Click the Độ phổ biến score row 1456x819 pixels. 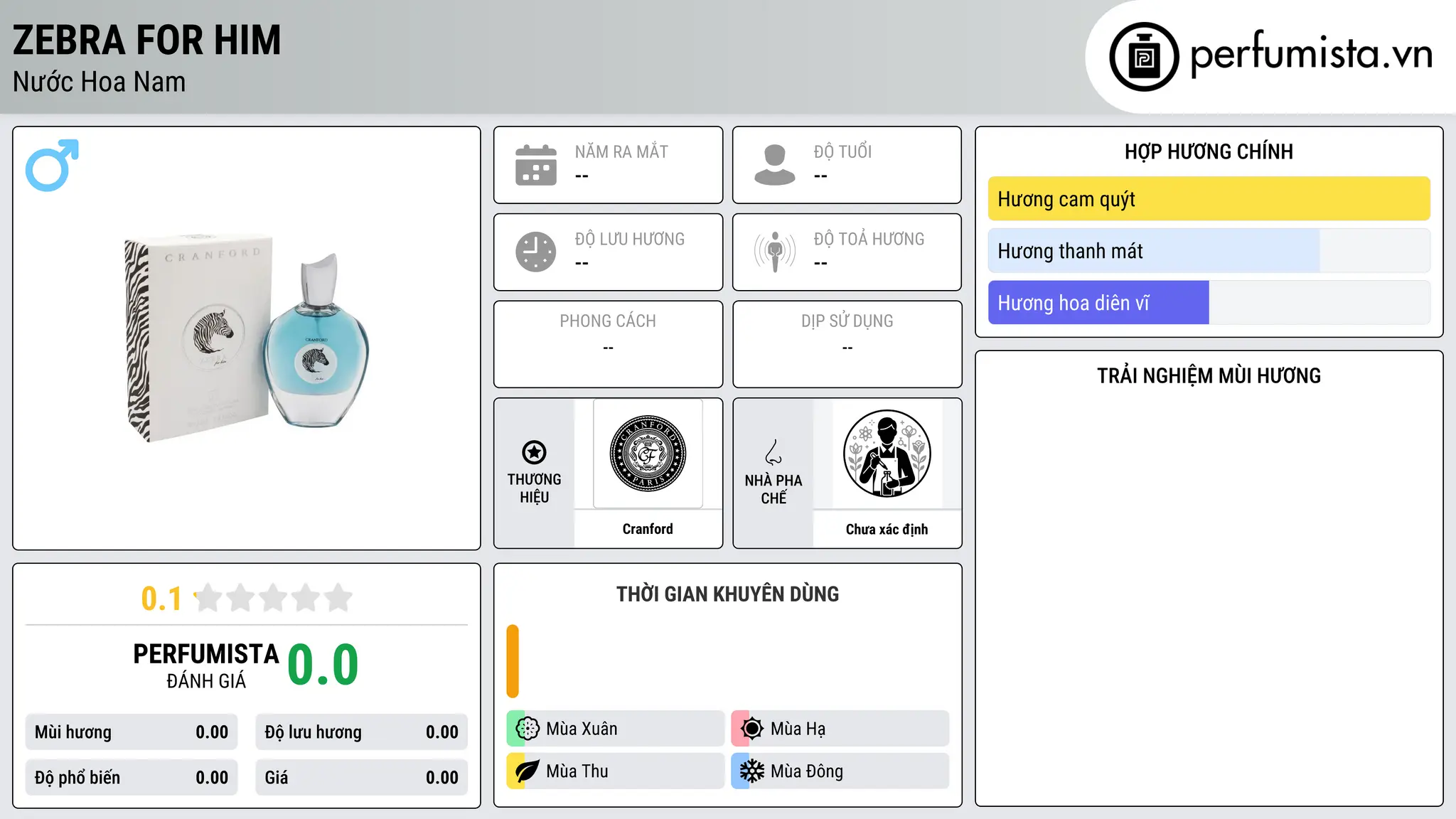pyautogui.click(x=132, y=778)
